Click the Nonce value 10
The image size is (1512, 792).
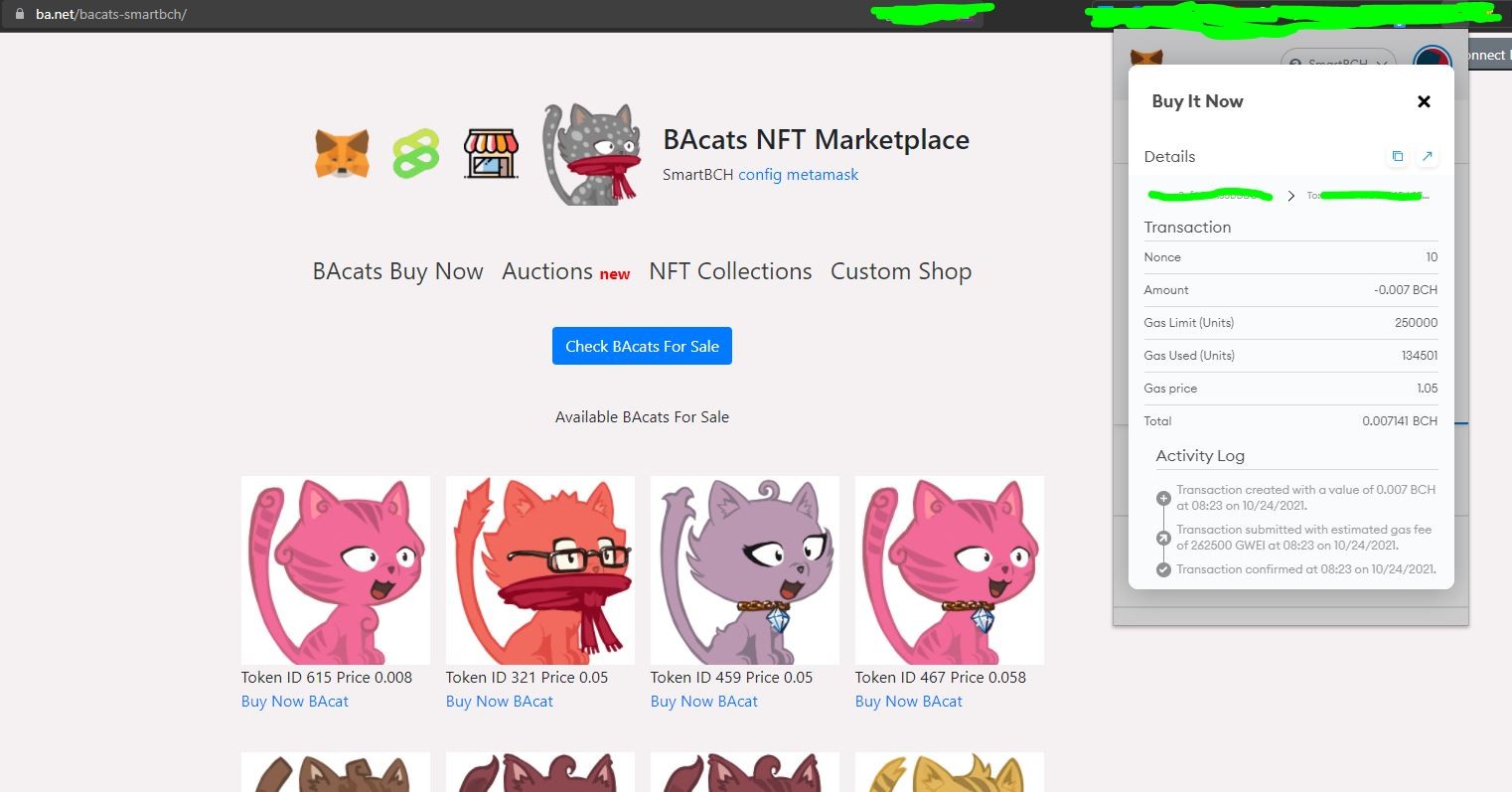pos(1432,257)
